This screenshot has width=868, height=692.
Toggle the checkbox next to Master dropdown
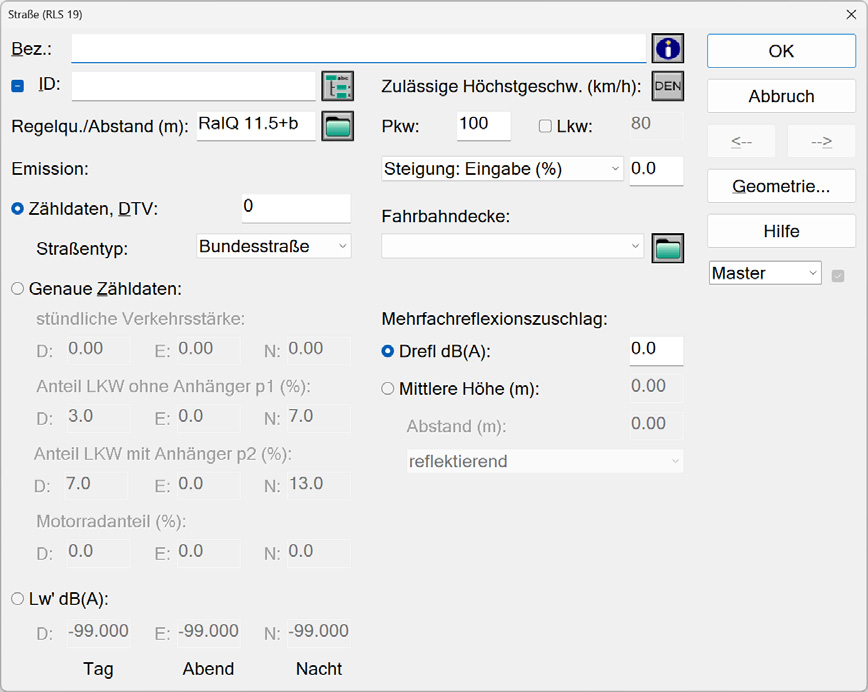(x=838, y=276)
